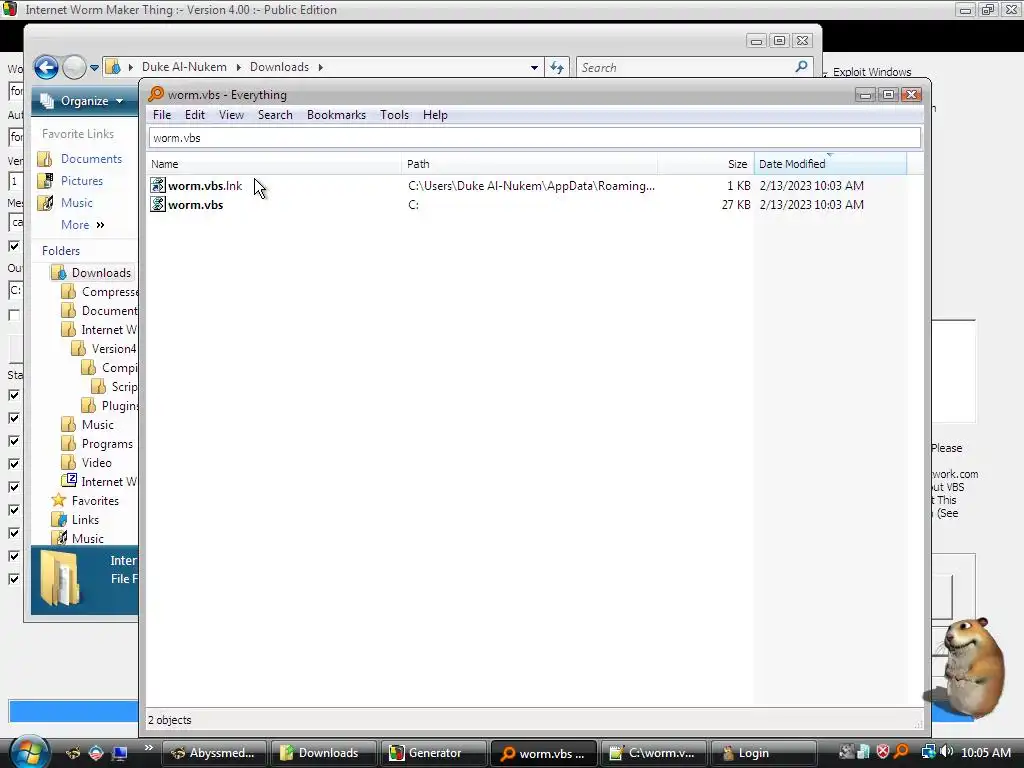This screenshot has height=768, width=1024.
Task: Switch to Downloads taskbar button
Action: point(323,753)
